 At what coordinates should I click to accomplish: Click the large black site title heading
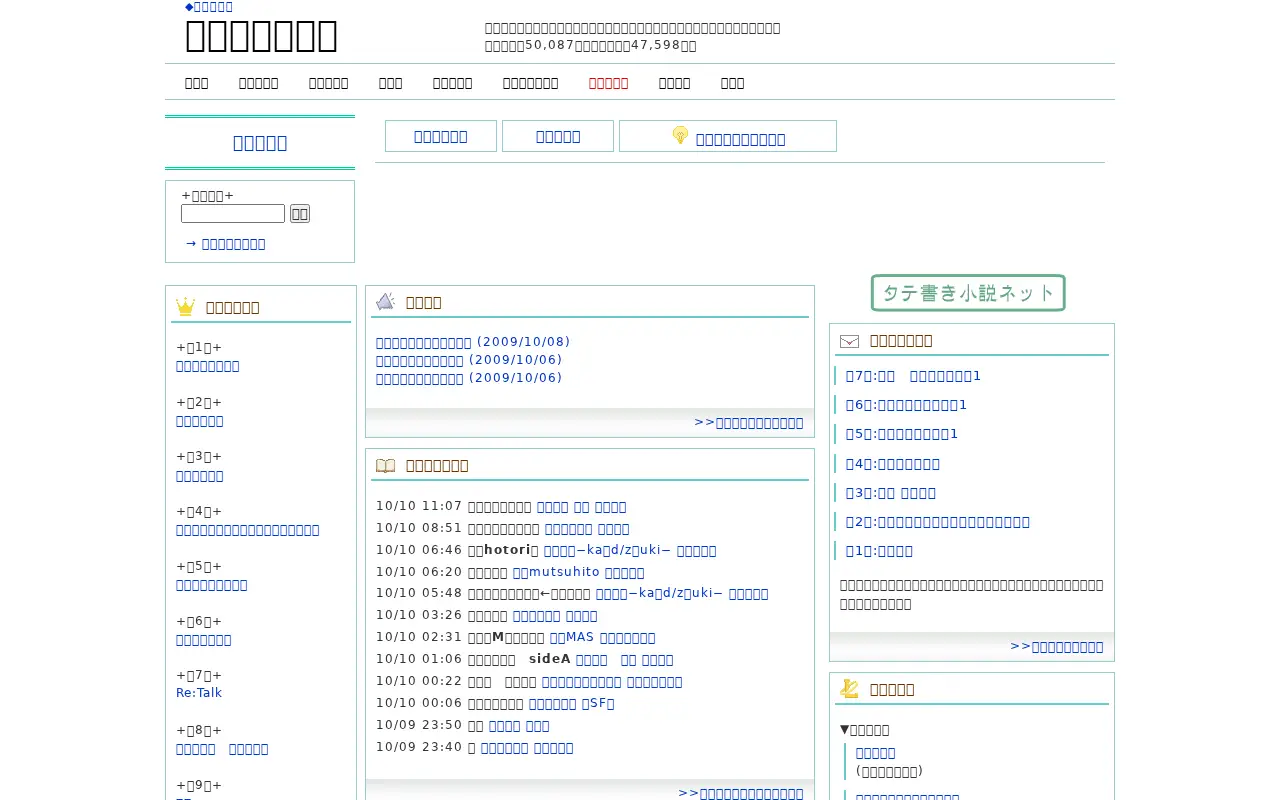click(261, 36)
